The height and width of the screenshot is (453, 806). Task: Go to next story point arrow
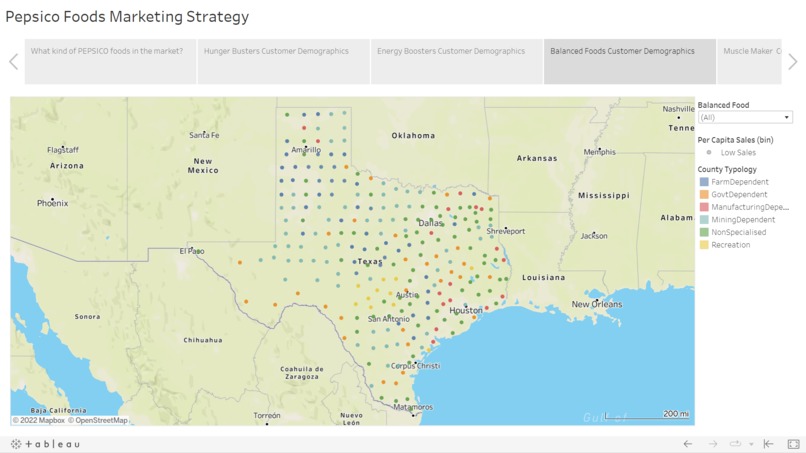pyautogui.click(x=793, y=62)
